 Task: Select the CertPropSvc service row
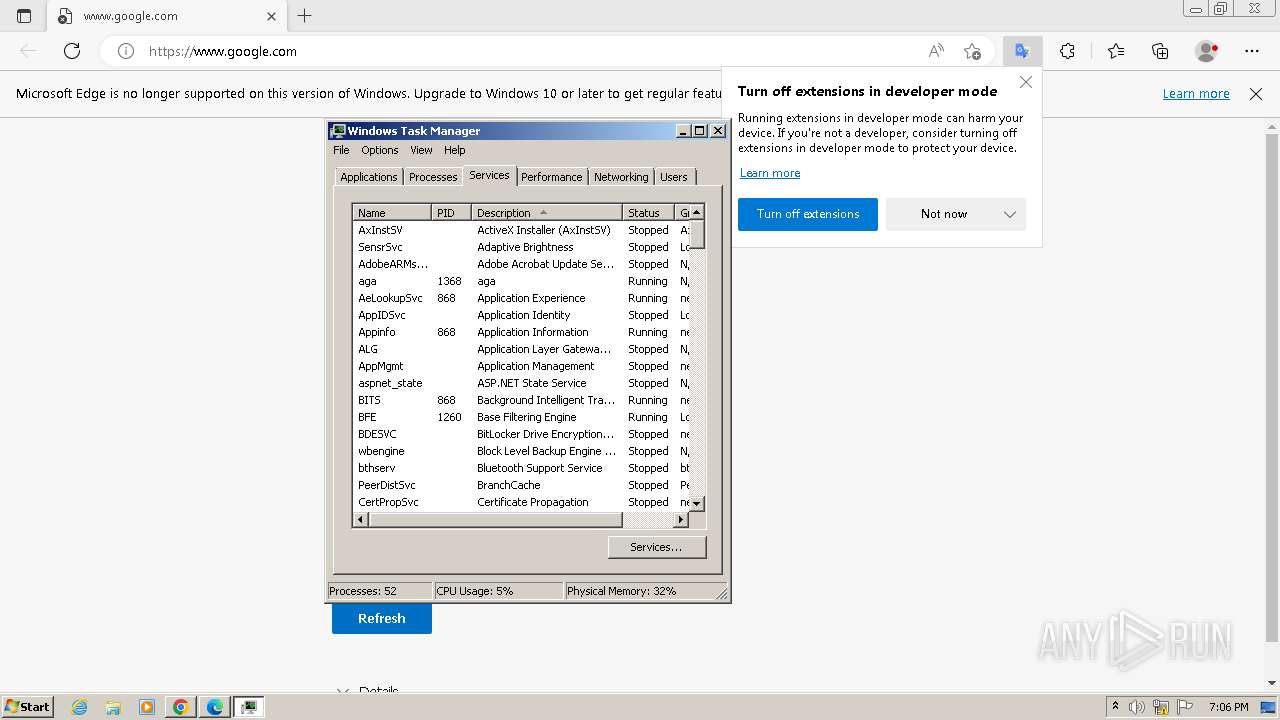[521, 502]
